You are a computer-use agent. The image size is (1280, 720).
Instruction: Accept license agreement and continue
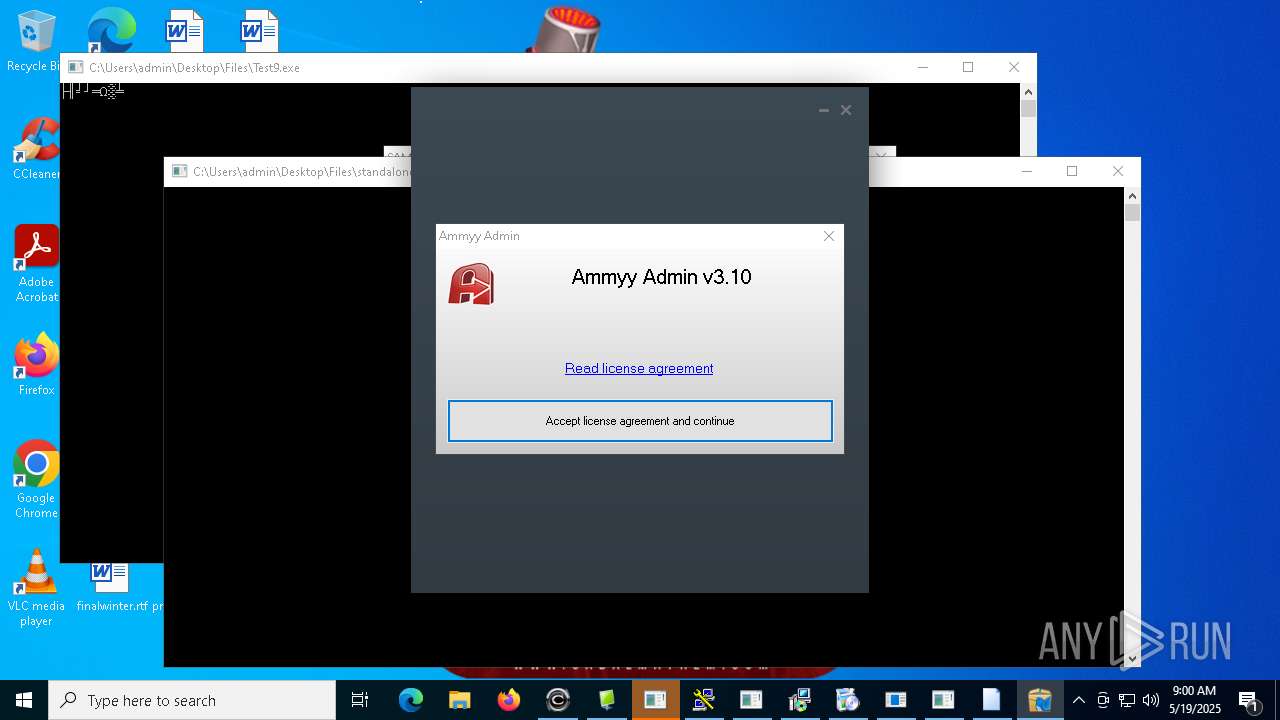point(640,421)
